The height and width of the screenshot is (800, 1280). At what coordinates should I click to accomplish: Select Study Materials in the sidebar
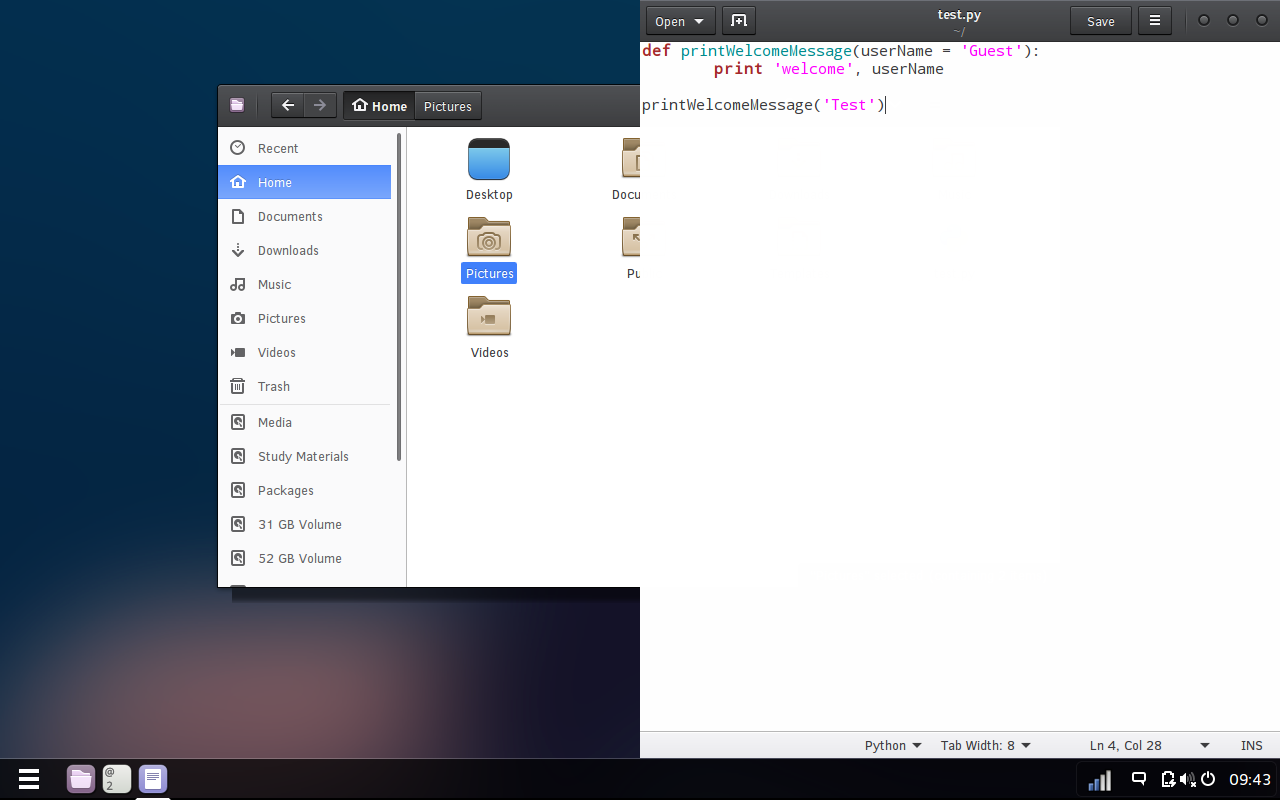coord(305,456)
